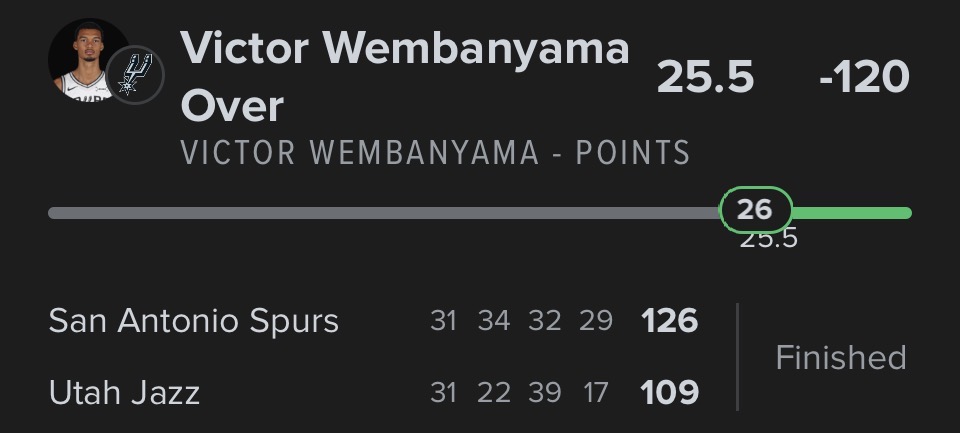960x433 pixels.
Task: Tap the Spurs fourth-quarter score 29
Action: (596, 321)
